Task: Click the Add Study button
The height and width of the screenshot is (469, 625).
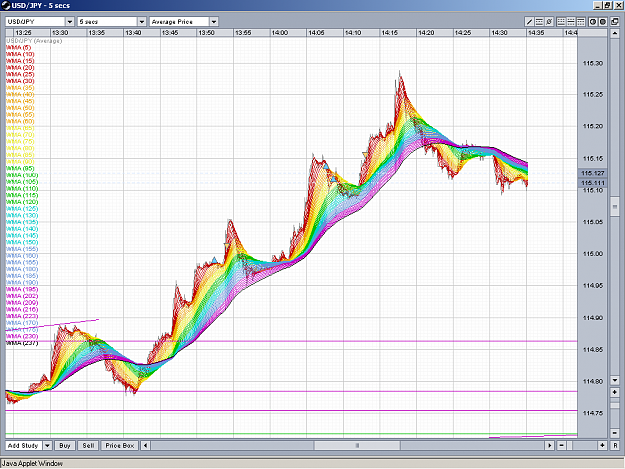Action: [23, 445]
